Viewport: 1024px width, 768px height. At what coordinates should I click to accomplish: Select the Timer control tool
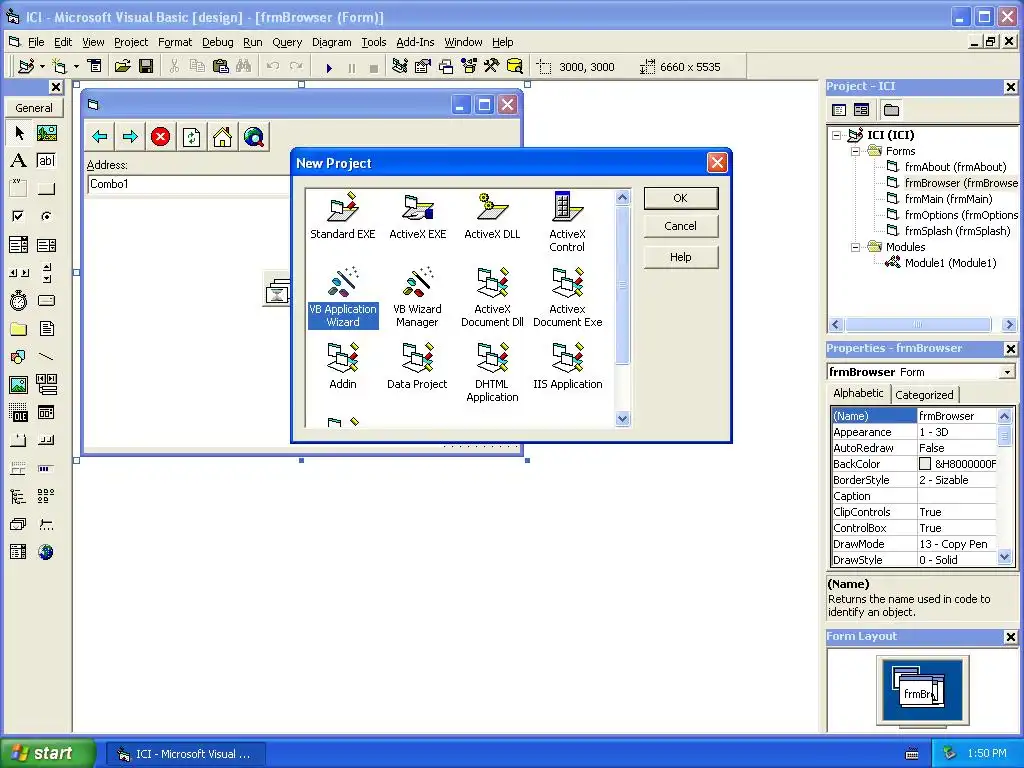19,300
